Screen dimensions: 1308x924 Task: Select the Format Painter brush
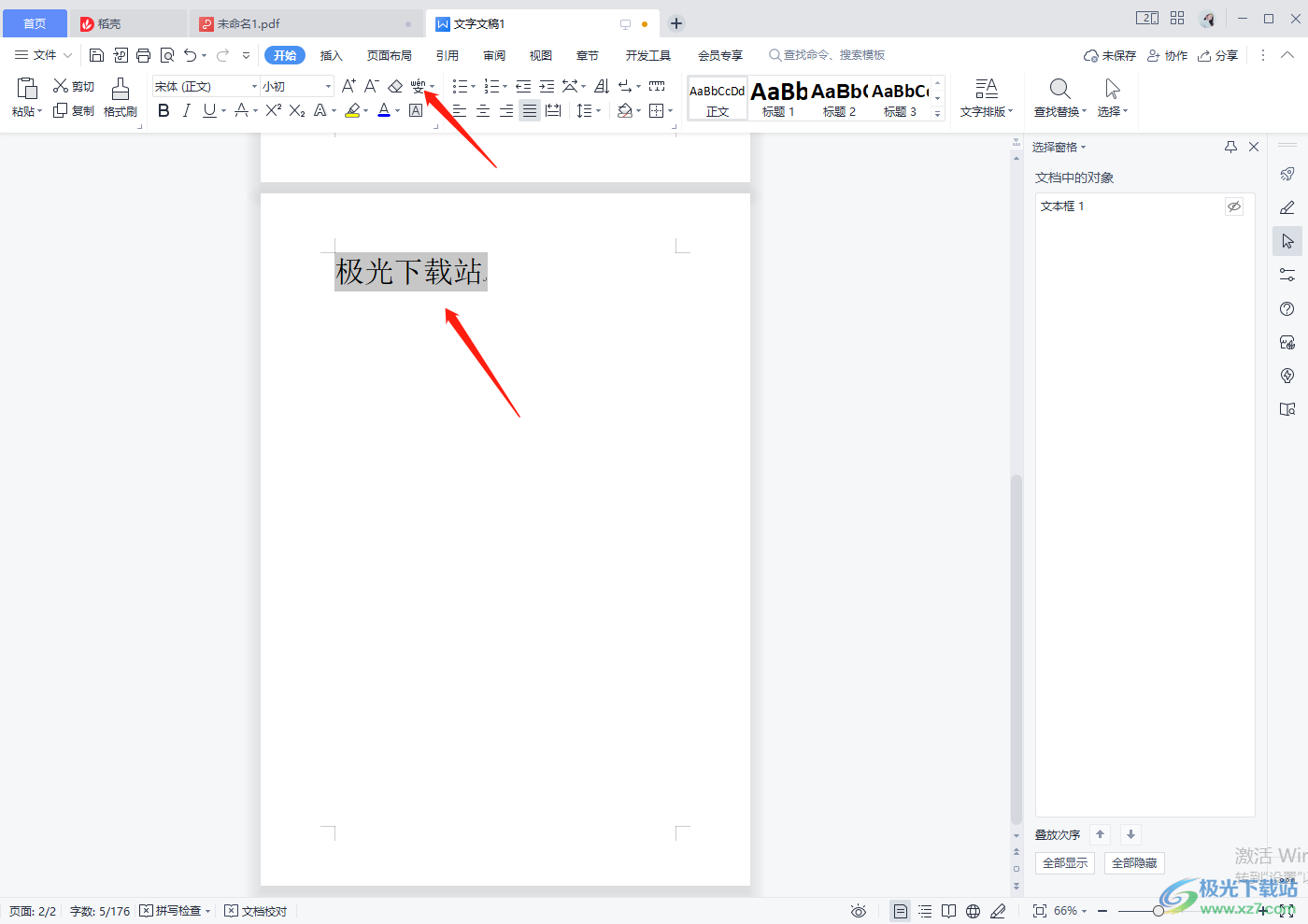point(121,98)
